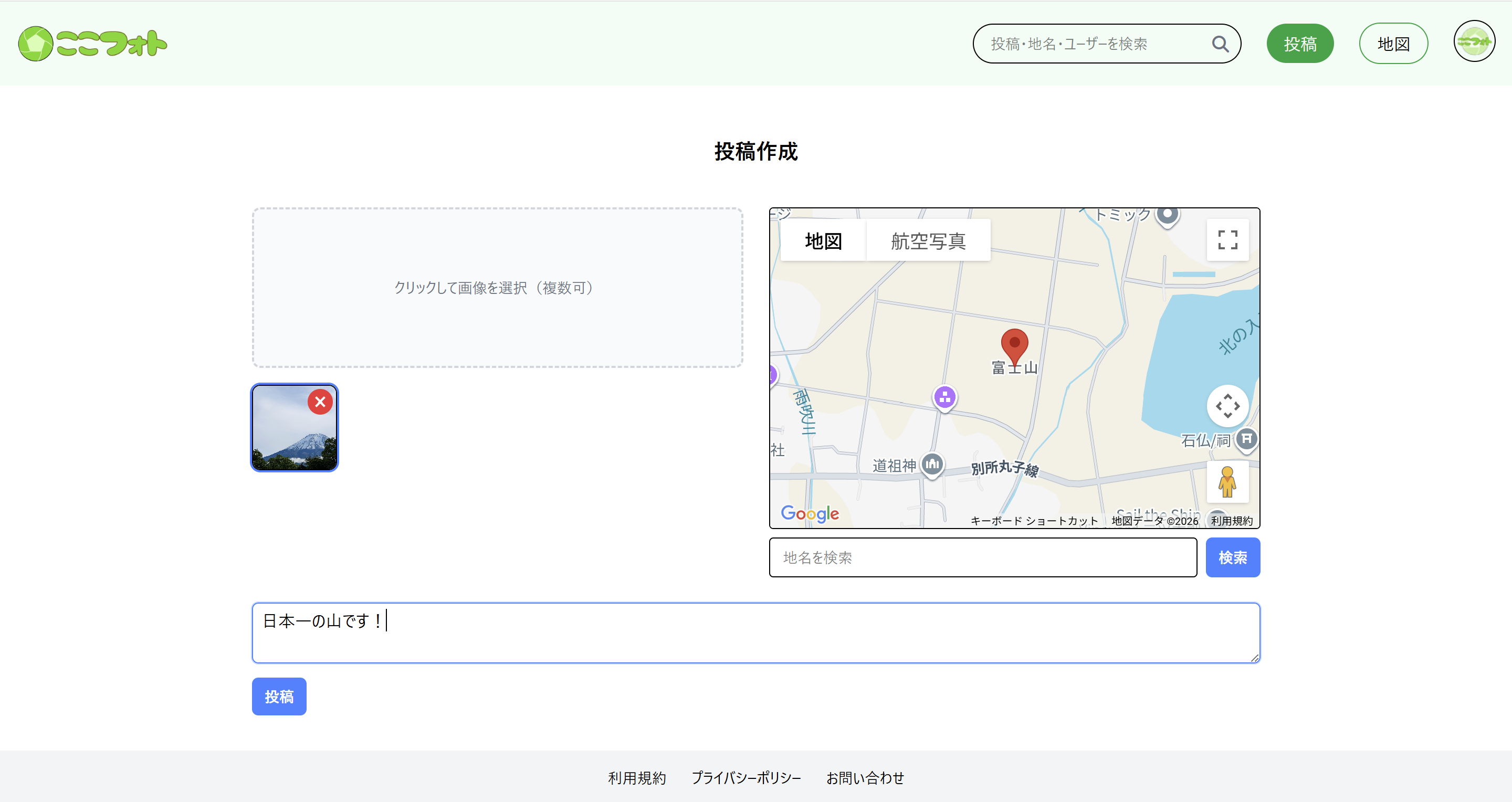Open the プライバシーポリシー footer link
Image resolution: width=1512 pixels, height=802 pixels.
coord(745,778)
